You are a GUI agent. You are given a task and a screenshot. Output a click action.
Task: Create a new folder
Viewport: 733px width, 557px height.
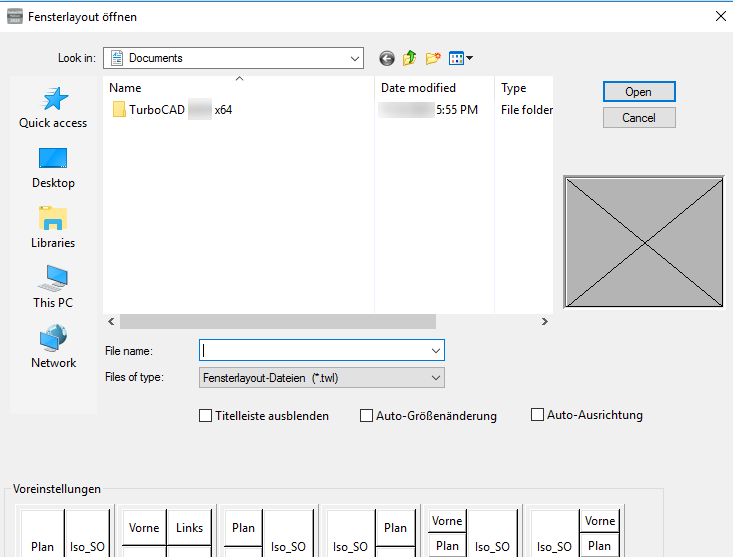[x=433, y=58]
